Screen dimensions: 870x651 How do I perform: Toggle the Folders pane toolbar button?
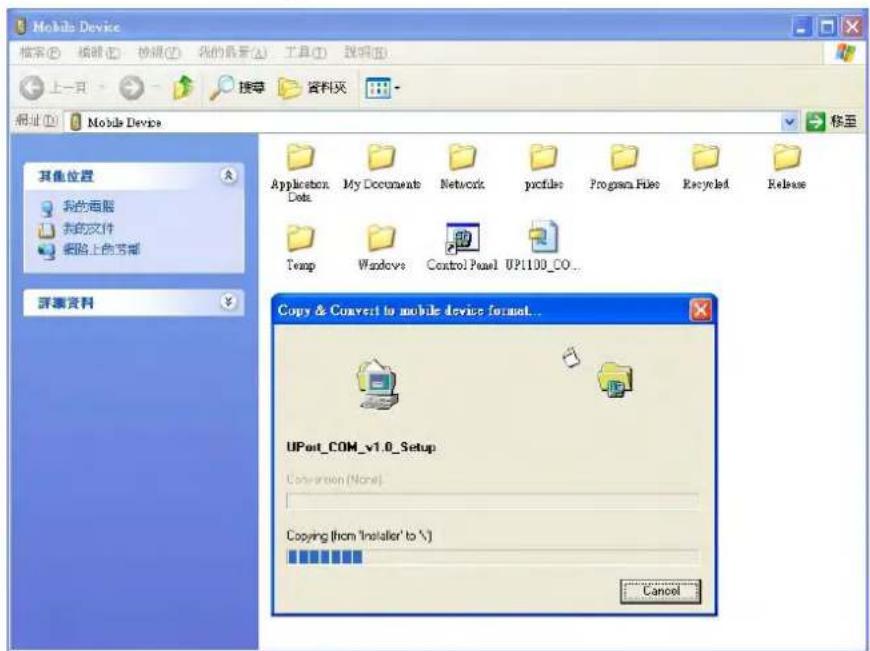(312, 88)
